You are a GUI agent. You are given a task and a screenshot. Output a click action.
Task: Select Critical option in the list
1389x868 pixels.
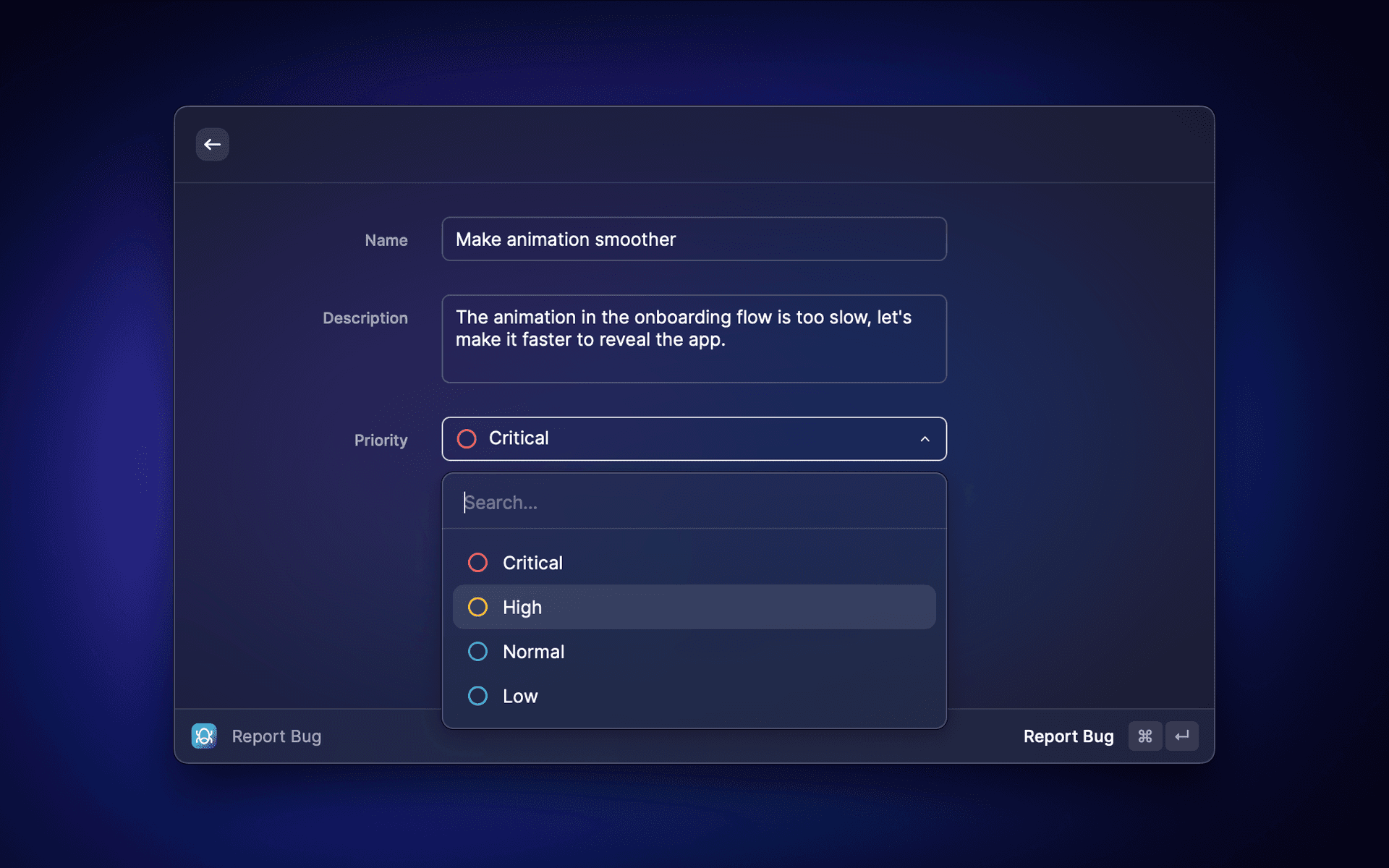532,563
